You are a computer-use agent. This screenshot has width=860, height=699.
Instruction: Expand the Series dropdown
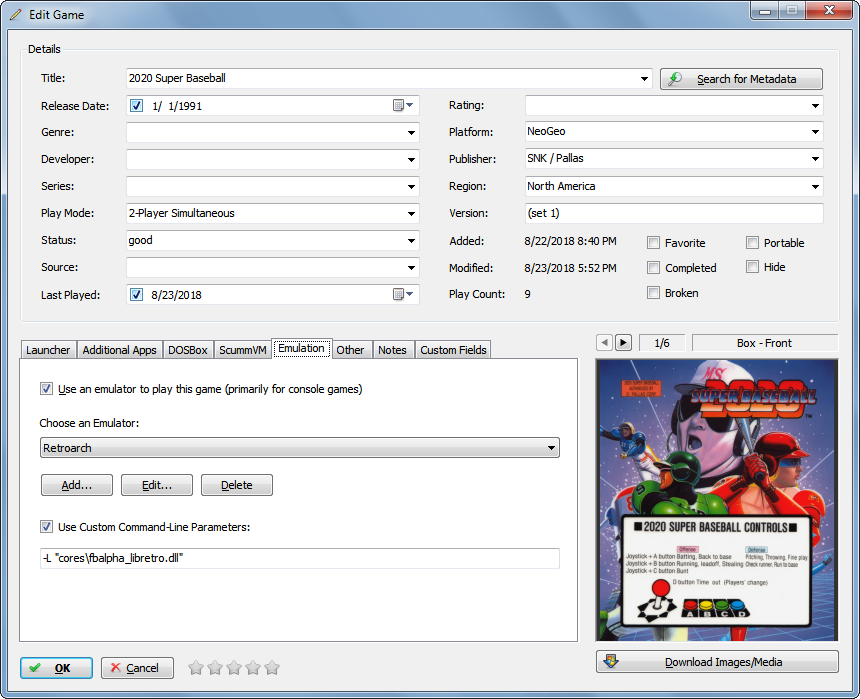[411, 187]
